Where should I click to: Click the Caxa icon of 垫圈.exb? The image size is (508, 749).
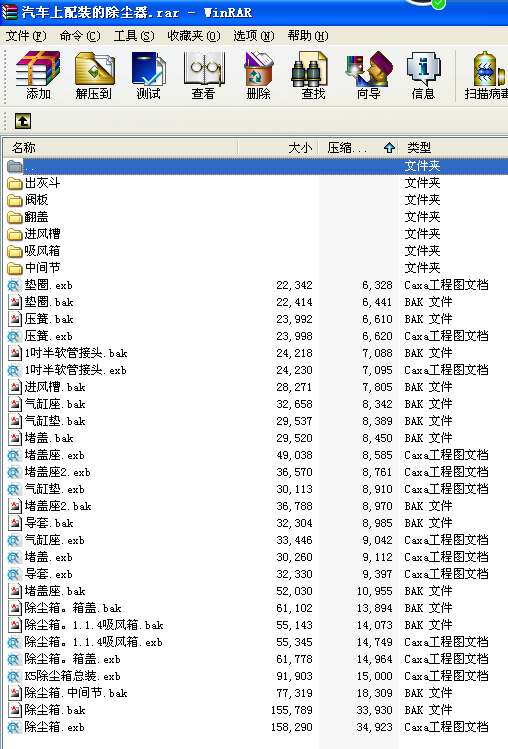pos(14,285)
